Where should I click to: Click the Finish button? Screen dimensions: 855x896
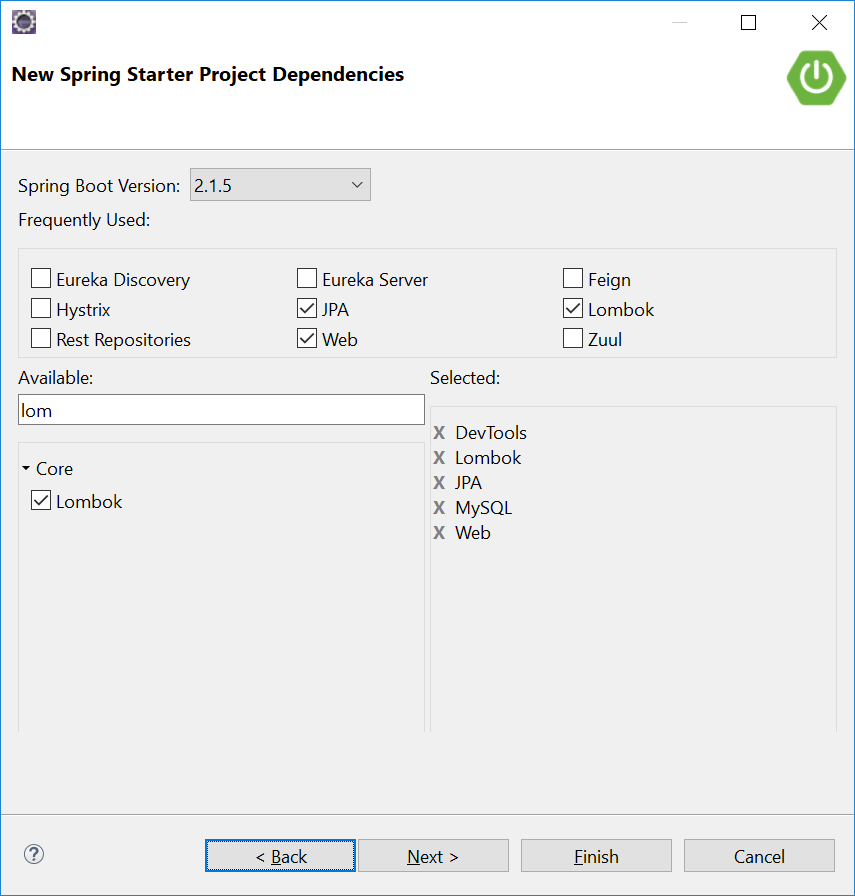pyautogui.click(x=596, y=855)
